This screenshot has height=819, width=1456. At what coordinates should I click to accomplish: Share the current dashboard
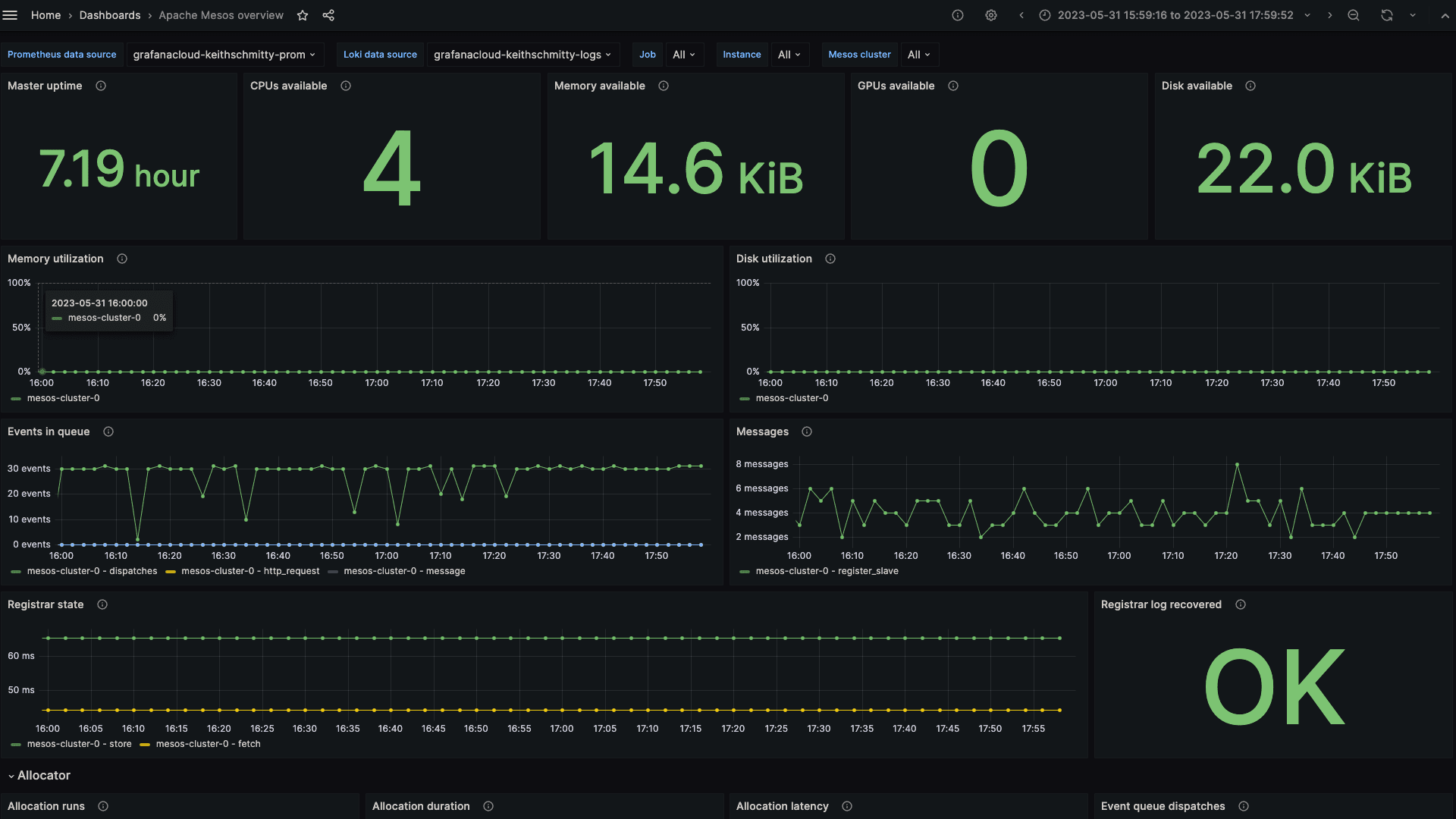pyautogui.click(x=328, y=15)
